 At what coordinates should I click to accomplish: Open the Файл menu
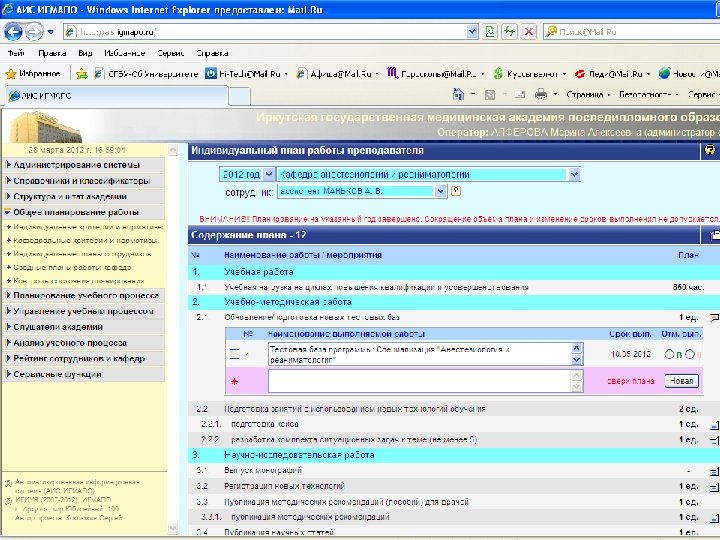click(16, 53)
